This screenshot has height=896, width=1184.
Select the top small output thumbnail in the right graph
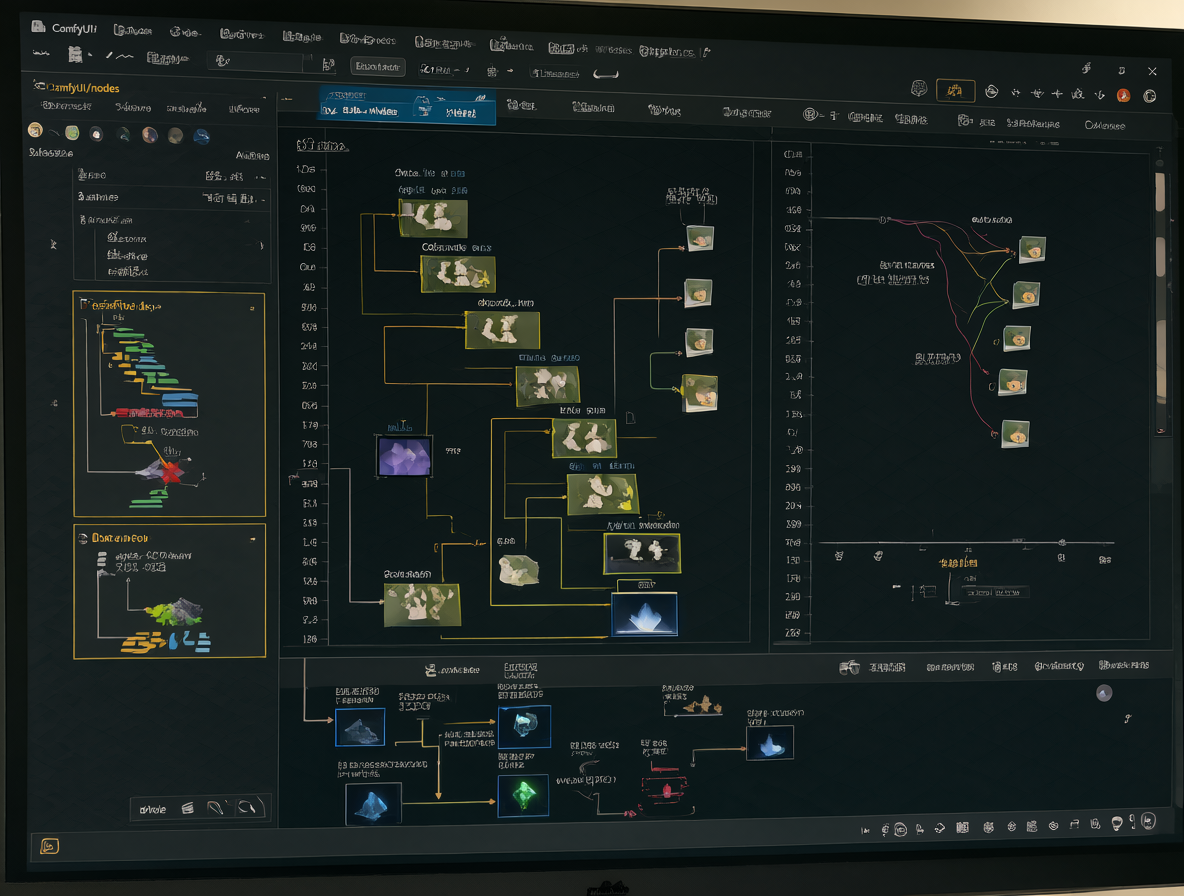(x=1032, y=249)
